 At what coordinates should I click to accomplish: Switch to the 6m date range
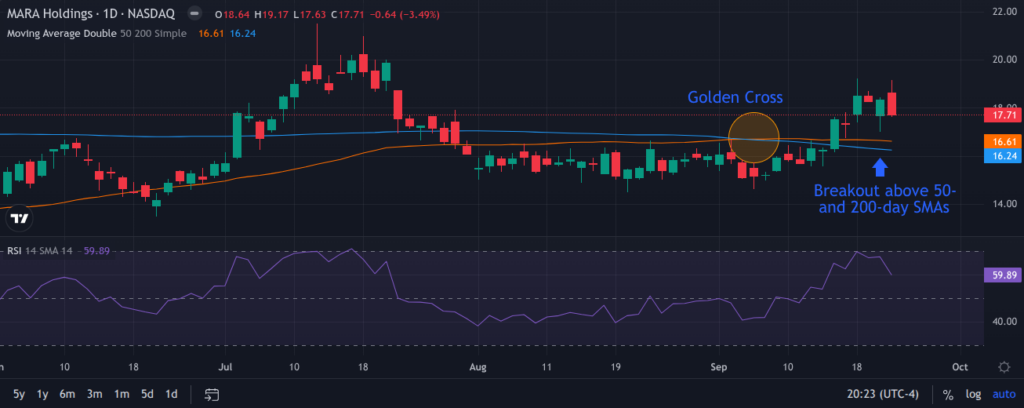[x=67, y=393]
